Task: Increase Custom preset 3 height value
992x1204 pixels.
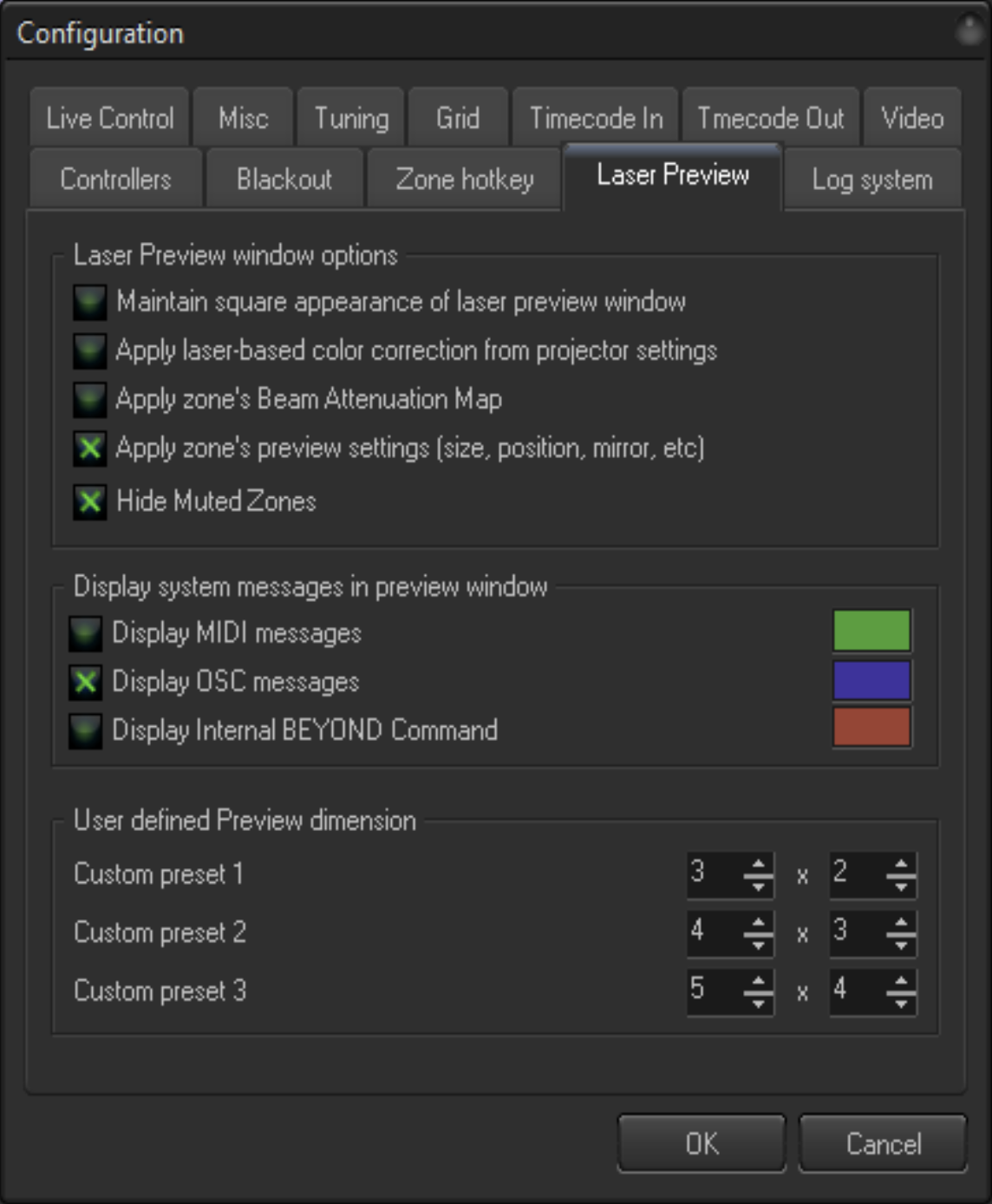Action: (x=901, y=981)
